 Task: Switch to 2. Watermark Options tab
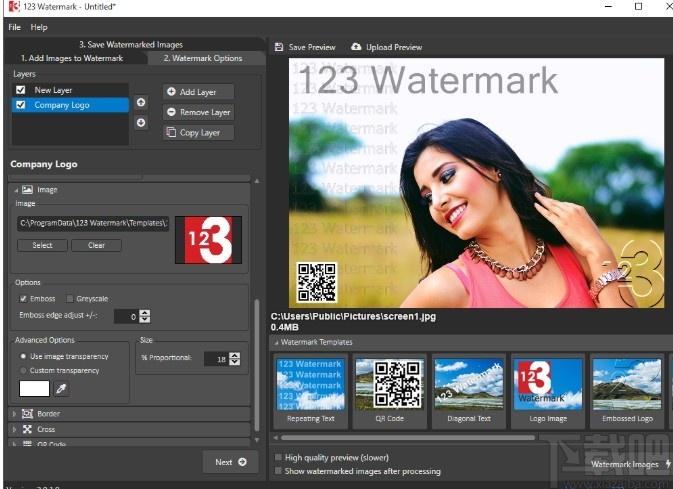(203, 58)
